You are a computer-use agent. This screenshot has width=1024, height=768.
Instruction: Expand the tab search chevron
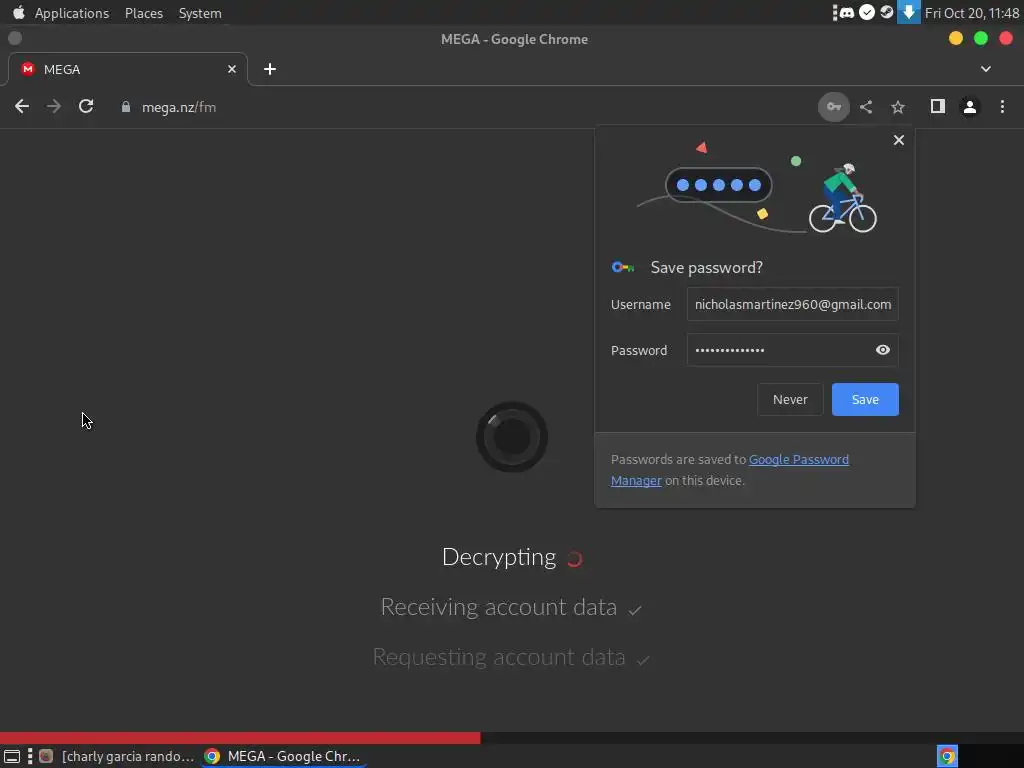tap(986, 69)
